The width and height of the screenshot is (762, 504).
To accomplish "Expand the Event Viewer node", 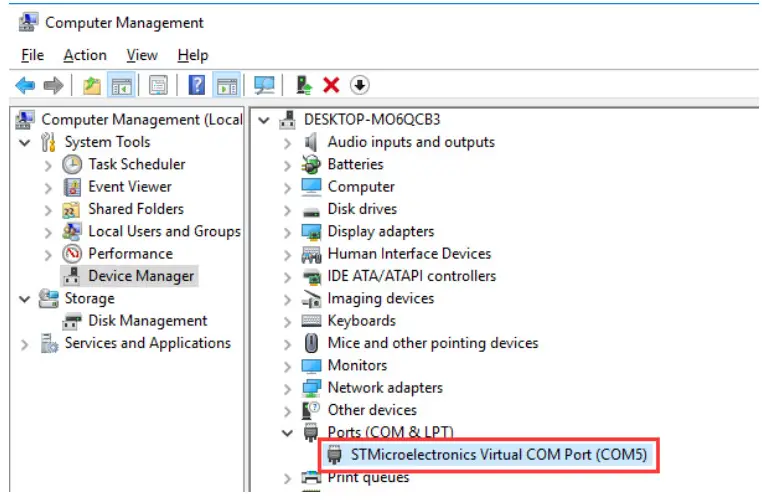I will point(48,188).
